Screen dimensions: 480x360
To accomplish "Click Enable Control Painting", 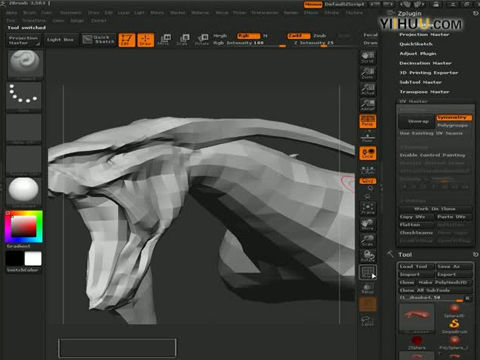I will coord(432,155).
